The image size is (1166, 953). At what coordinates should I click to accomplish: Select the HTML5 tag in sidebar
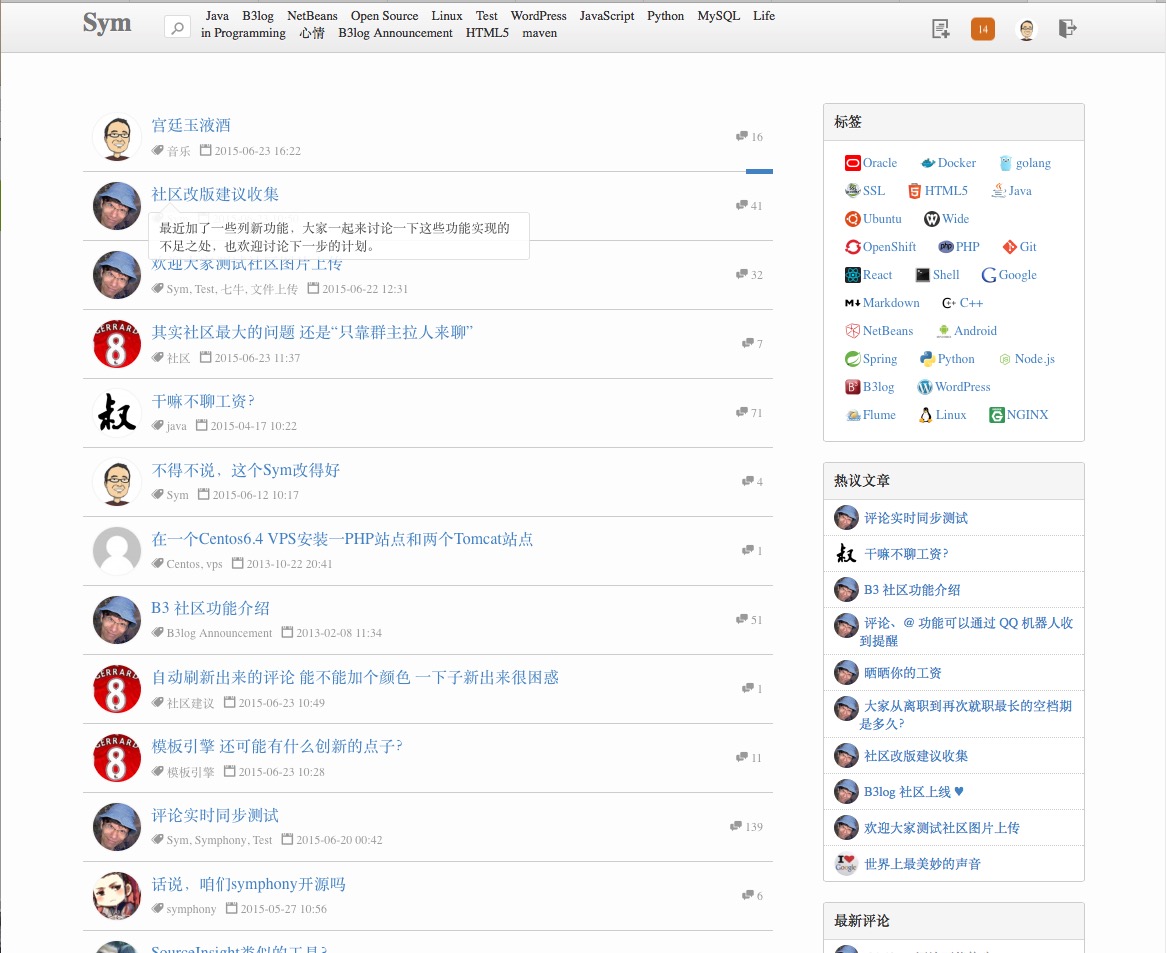(x=938, y=191)
